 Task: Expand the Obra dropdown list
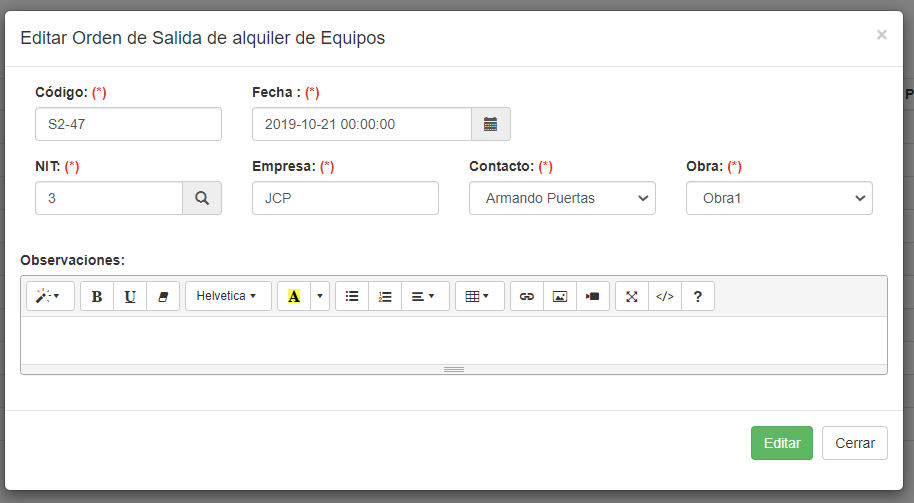pos(779,198)
